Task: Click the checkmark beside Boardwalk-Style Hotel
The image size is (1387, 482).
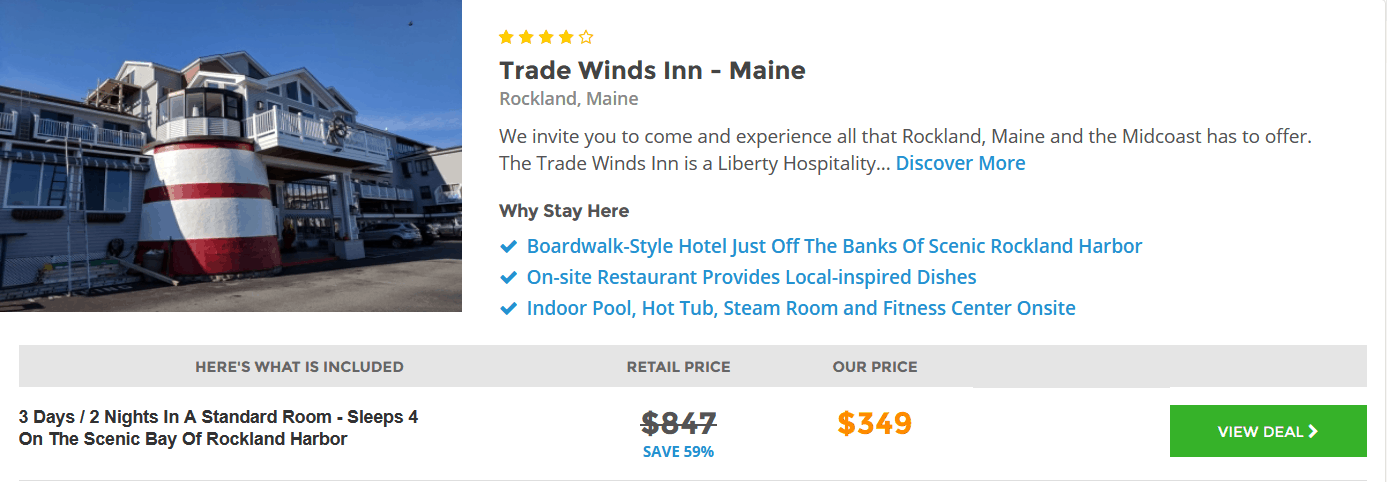Action: [508, 246]
